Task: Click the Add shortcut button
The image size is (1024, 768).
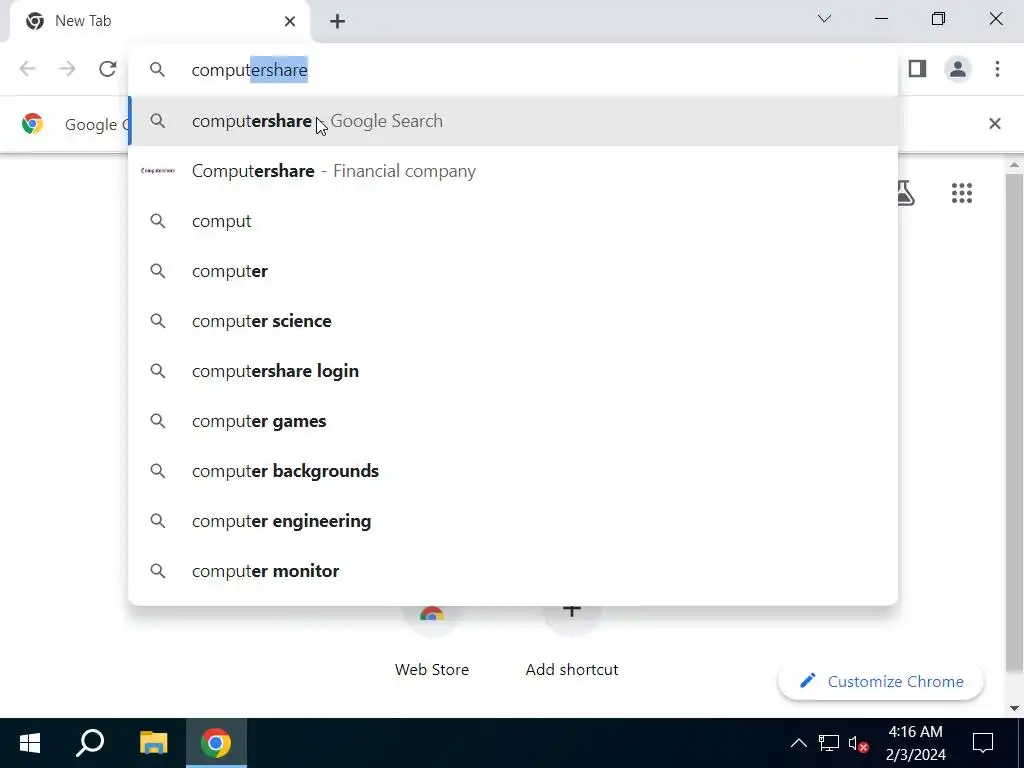Action: click(x=571, y=643)
